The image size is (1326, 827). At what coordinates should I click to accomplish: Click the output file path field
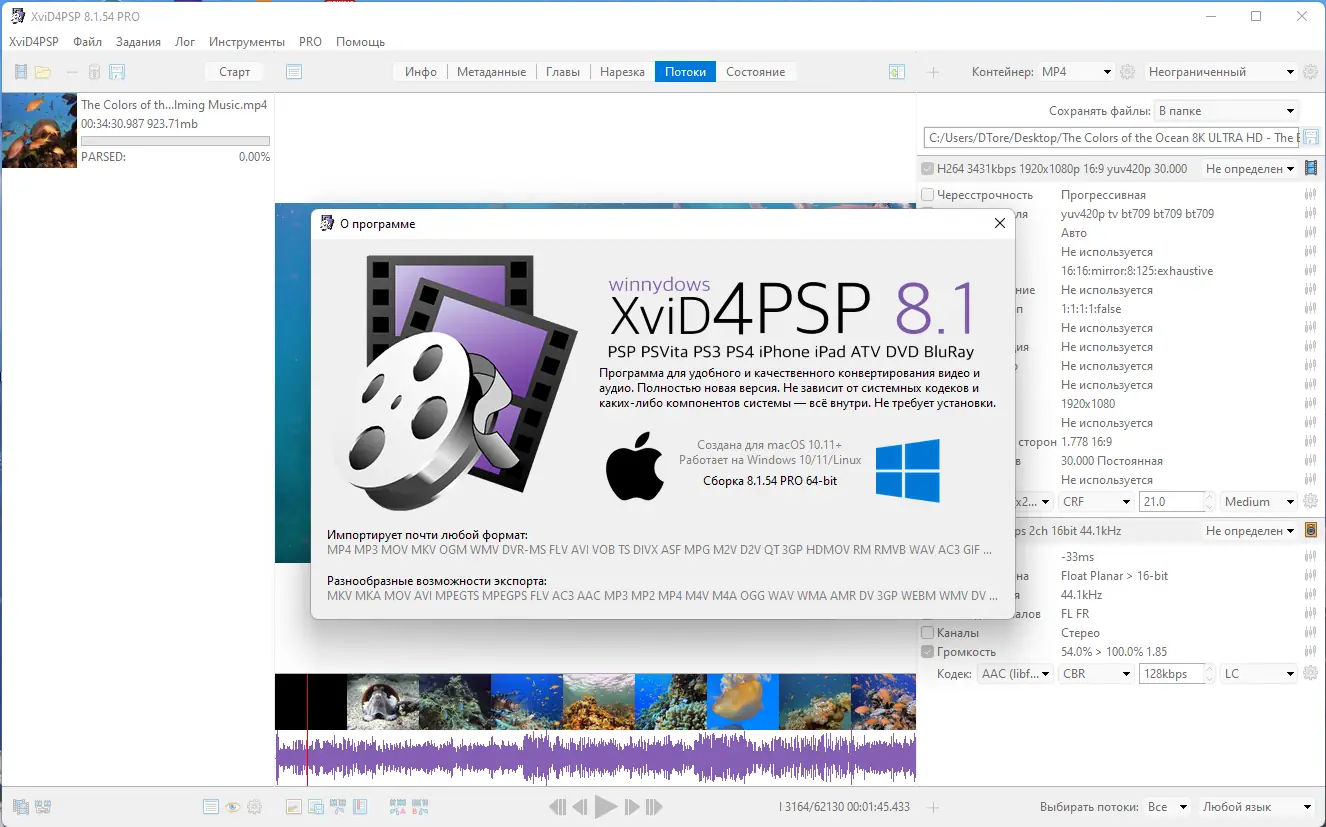pos(1110,138)
